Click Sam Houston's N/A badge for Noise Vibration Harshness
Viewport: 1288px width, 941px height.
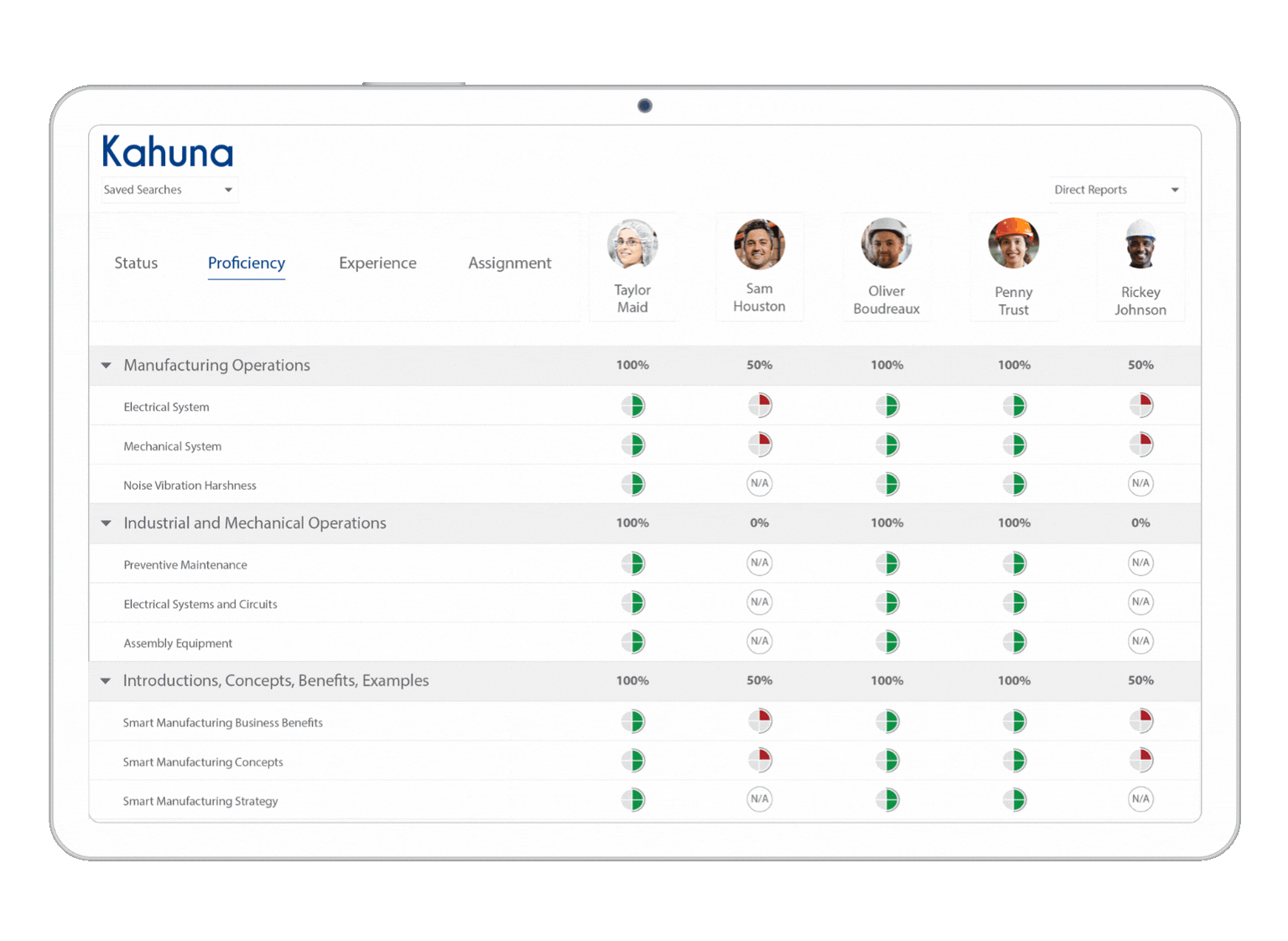point(760,484)
